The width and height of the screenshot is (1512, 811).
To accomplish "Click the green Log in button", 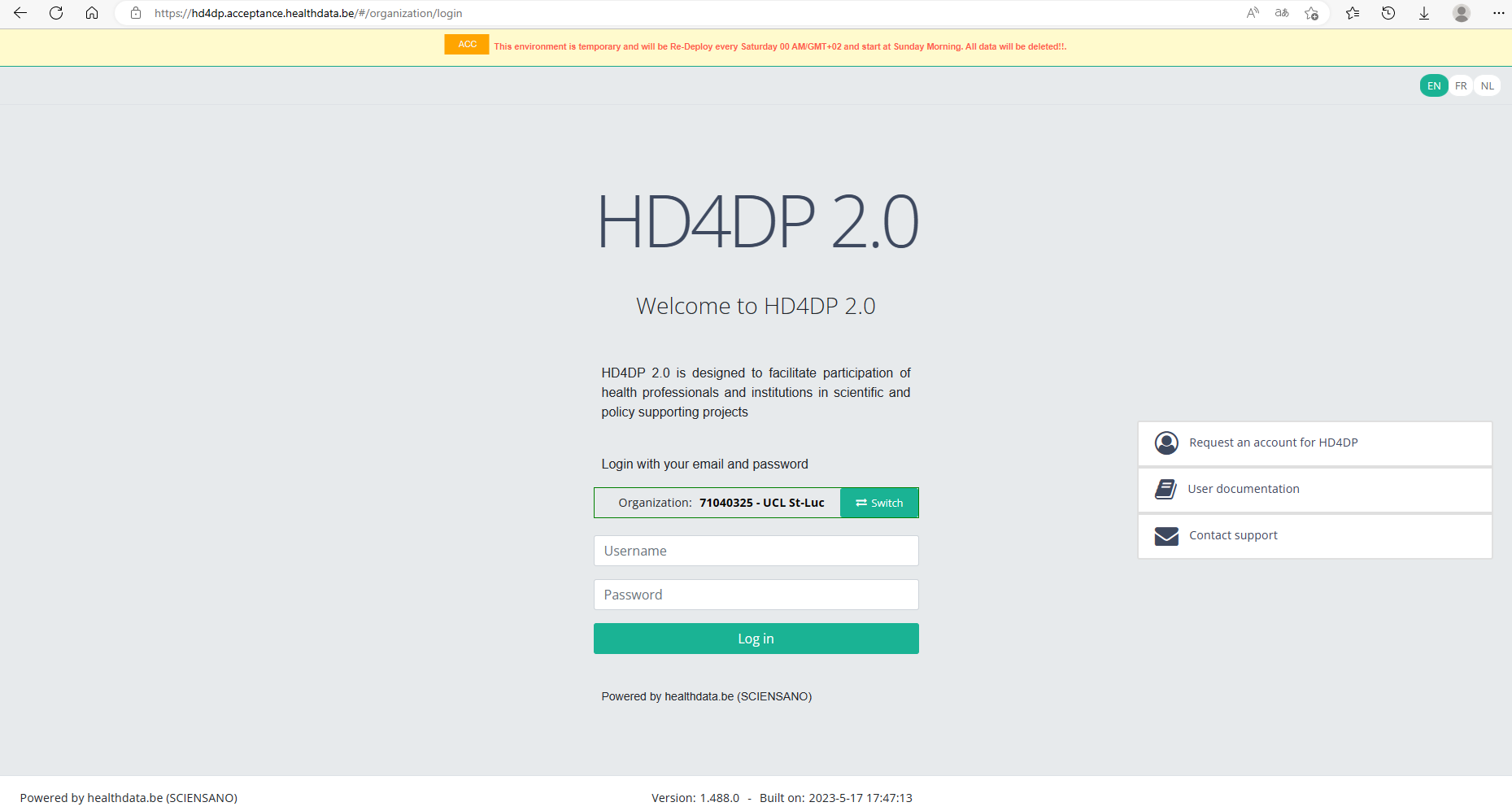I will [756, 639].
